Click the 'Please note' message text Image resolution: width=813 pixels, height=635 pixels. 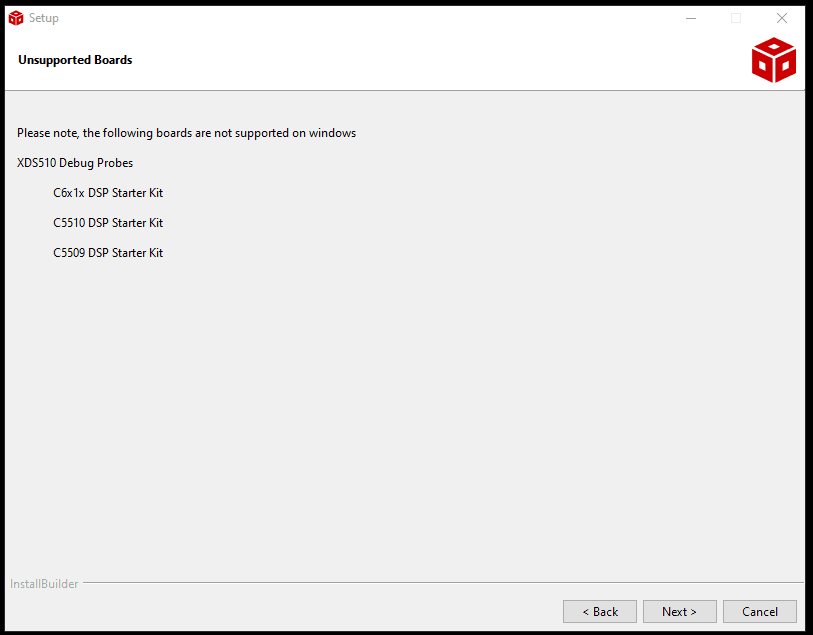(186, 133)
